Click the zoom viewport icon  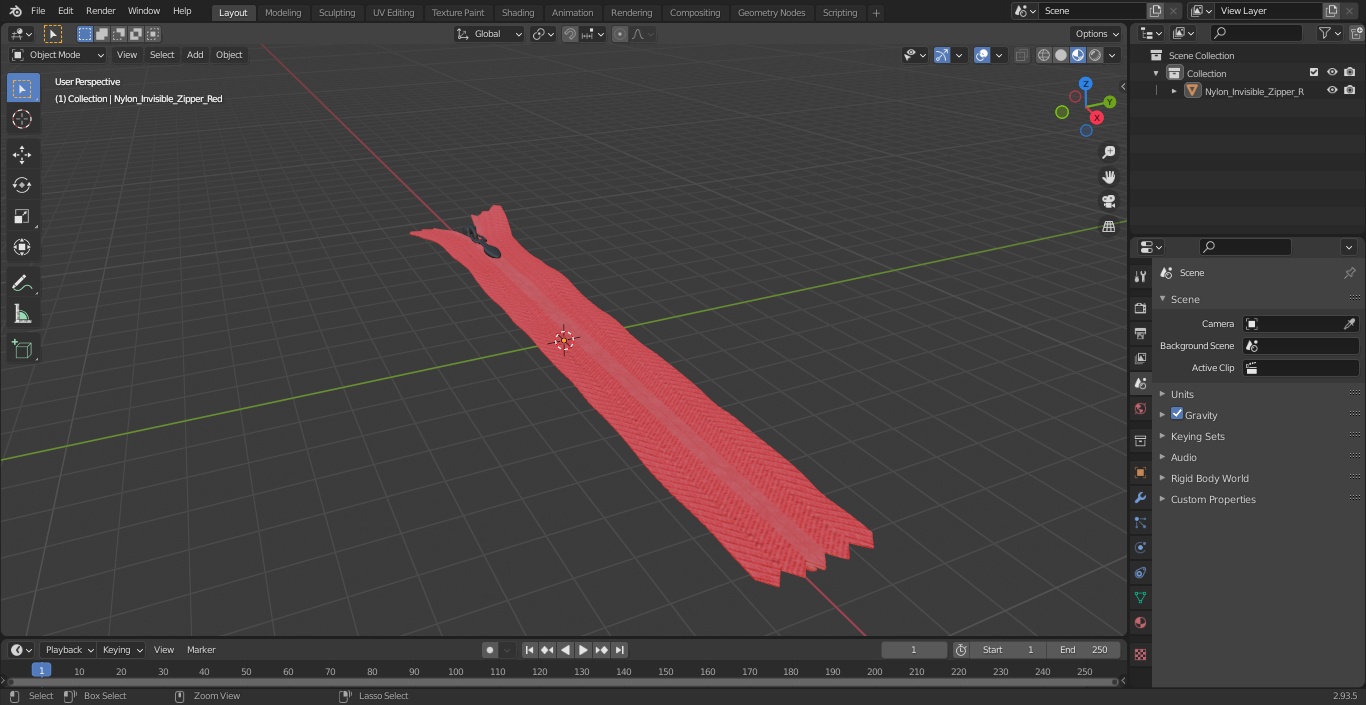pos(1109,152)
